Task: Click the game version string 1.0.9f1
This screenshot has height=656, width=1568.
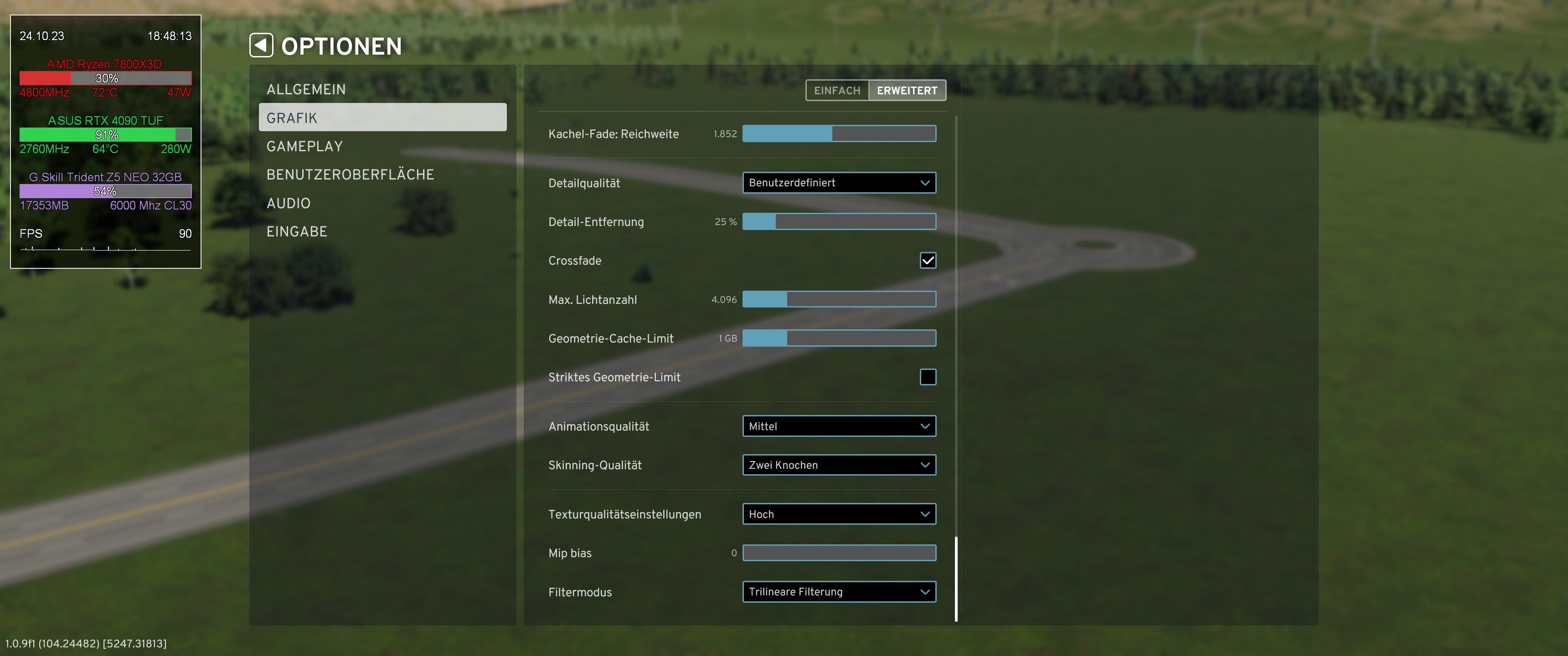Action: click(x=86, y=643)
